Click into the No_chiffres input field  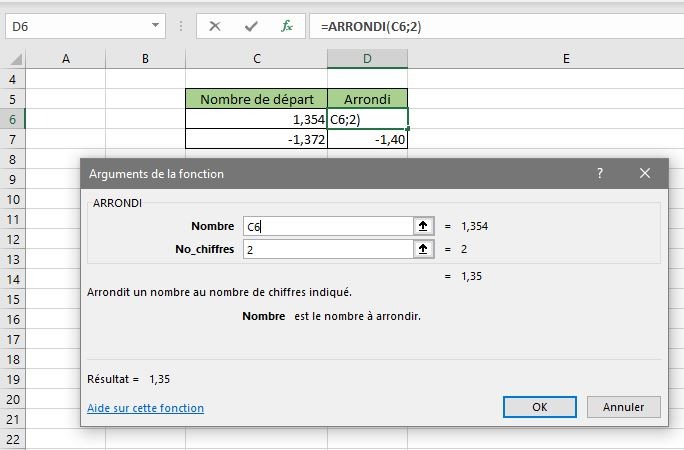(327, 249)
